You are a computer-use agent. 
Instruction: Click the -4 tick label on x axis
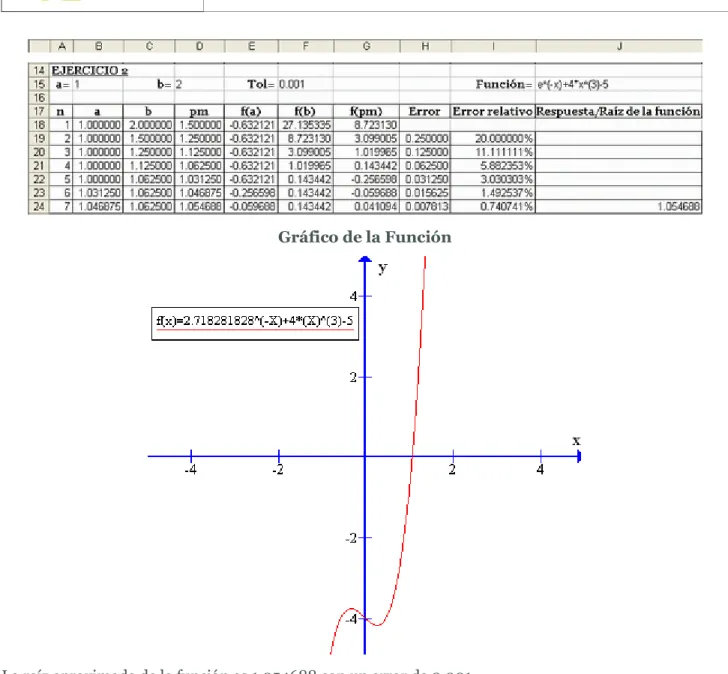point(190,470)
